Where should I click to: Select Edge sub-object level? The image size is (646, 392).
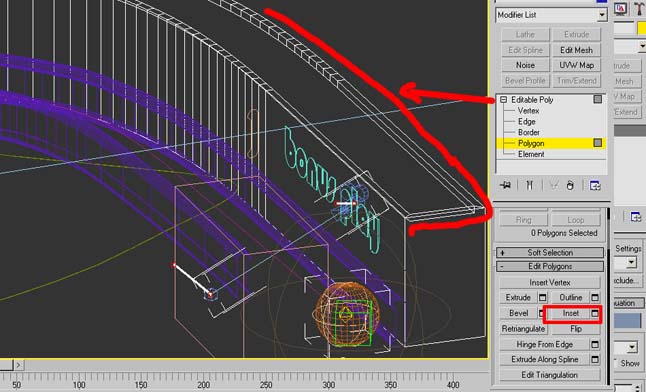click(527, 122)
